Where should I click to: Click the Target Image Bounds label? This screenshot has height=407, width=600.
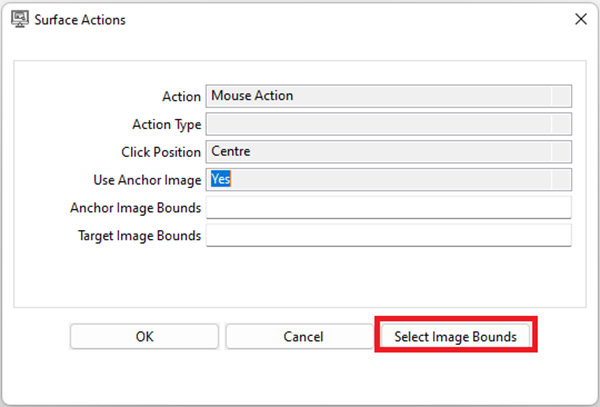pyautogui.click(x=139, y=236)
